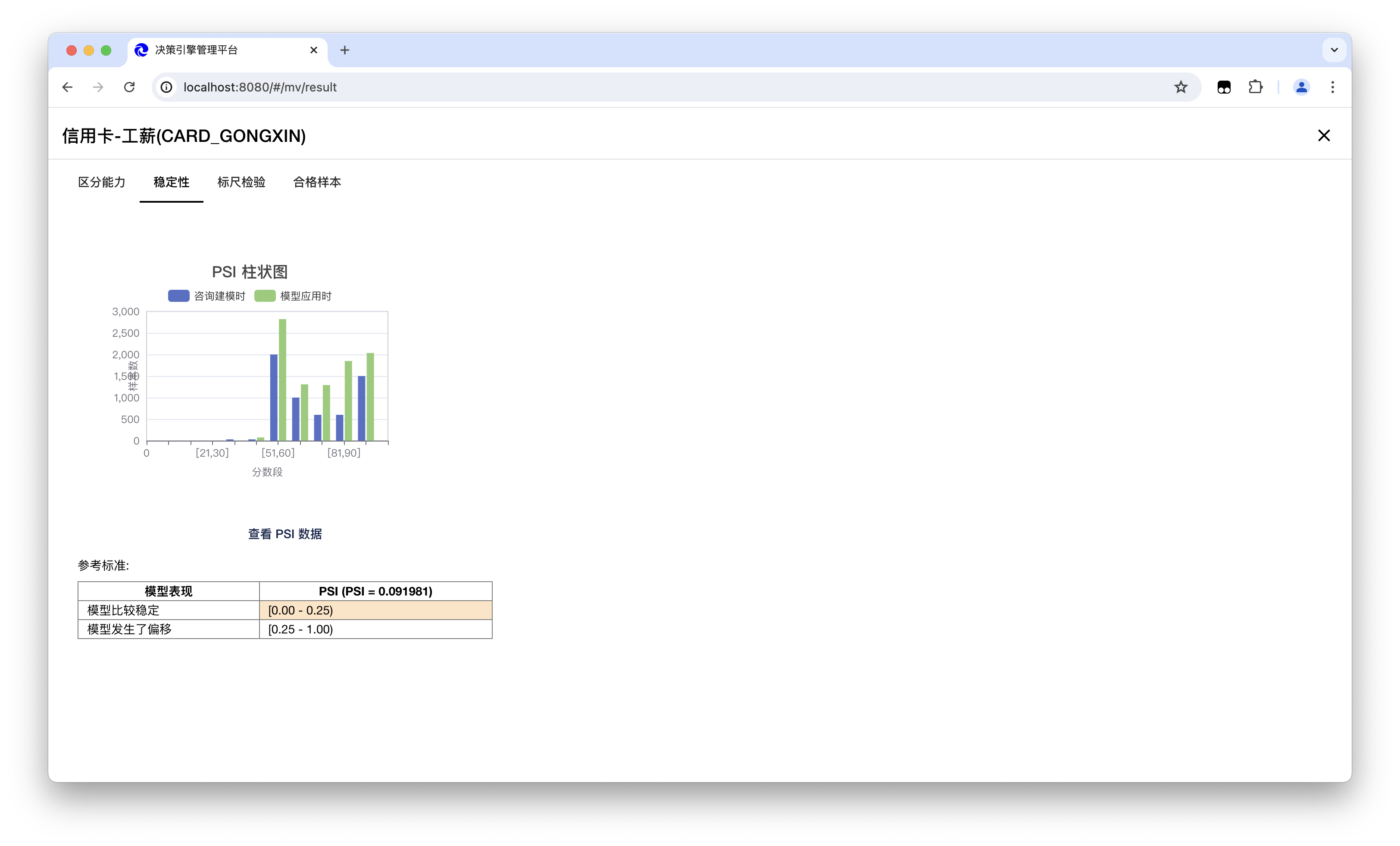Open the Chrome profile avatar
This screenshot has height=846, width=1400.
point(1301,87)
